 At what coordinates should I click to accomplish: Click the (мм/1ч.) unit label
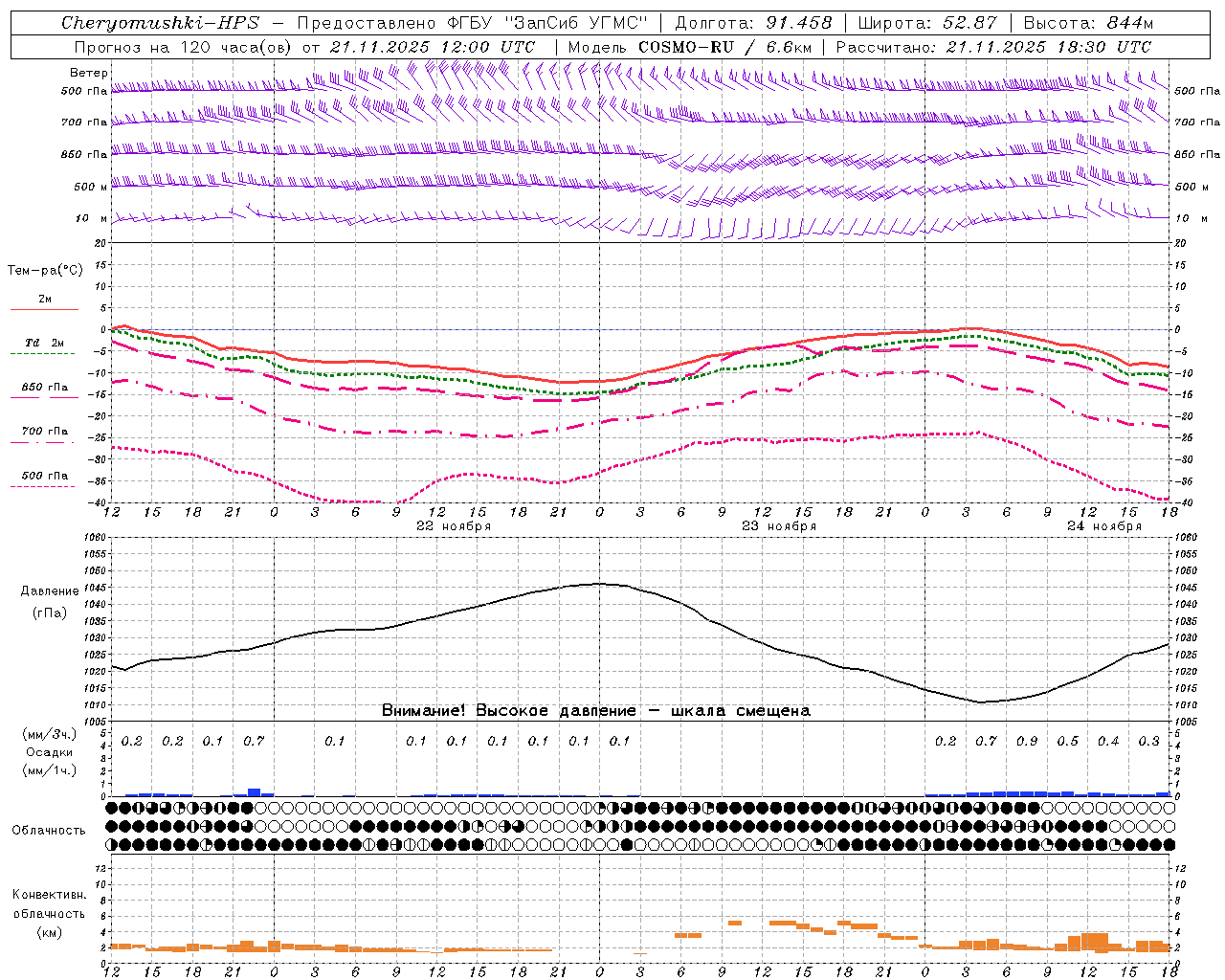tap(49, 770)
